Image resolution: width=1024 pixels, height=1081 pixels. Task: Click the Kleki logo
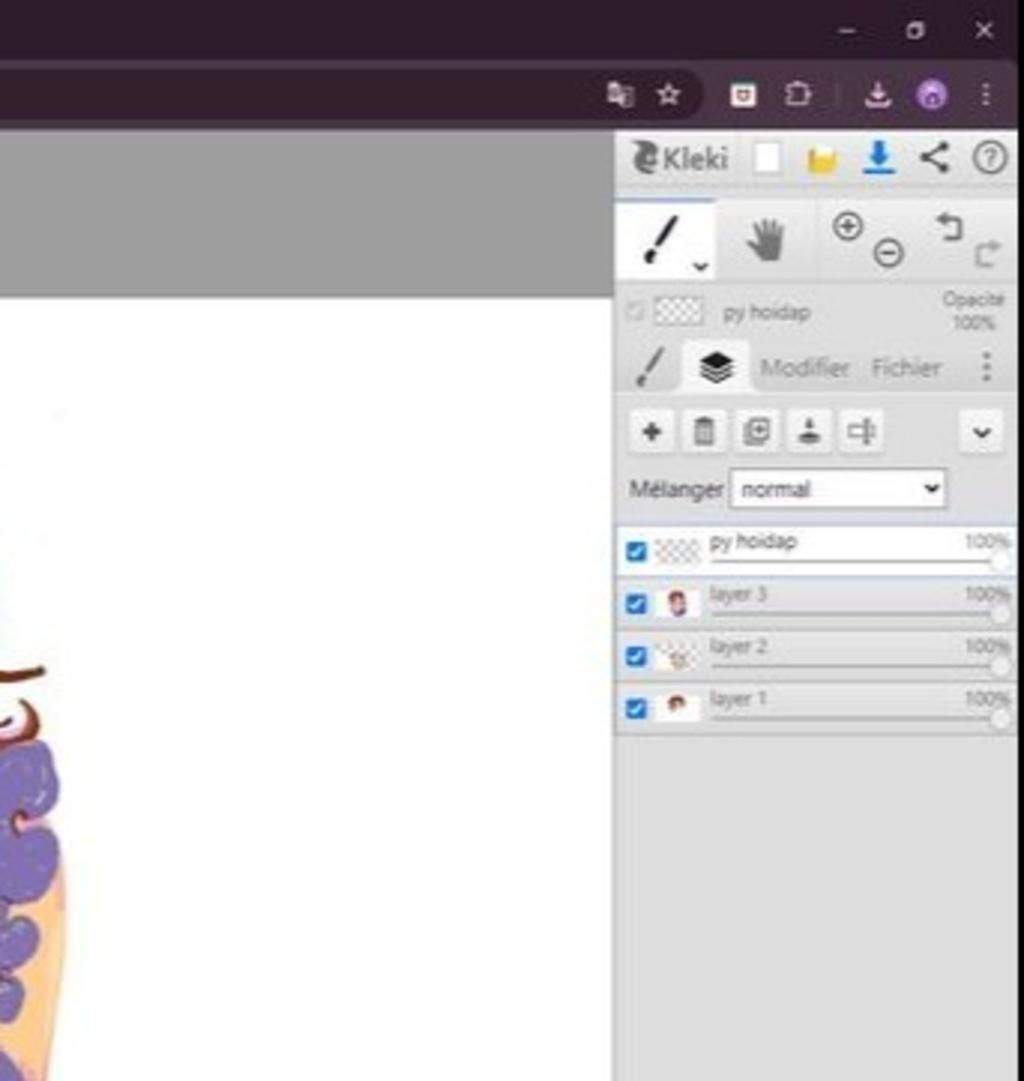pos(680,159)
